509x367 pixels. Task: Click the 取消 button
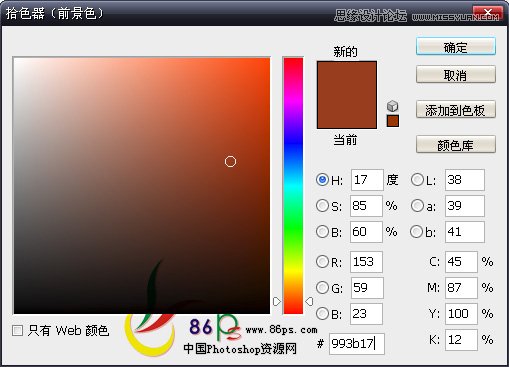pos(456,75)
